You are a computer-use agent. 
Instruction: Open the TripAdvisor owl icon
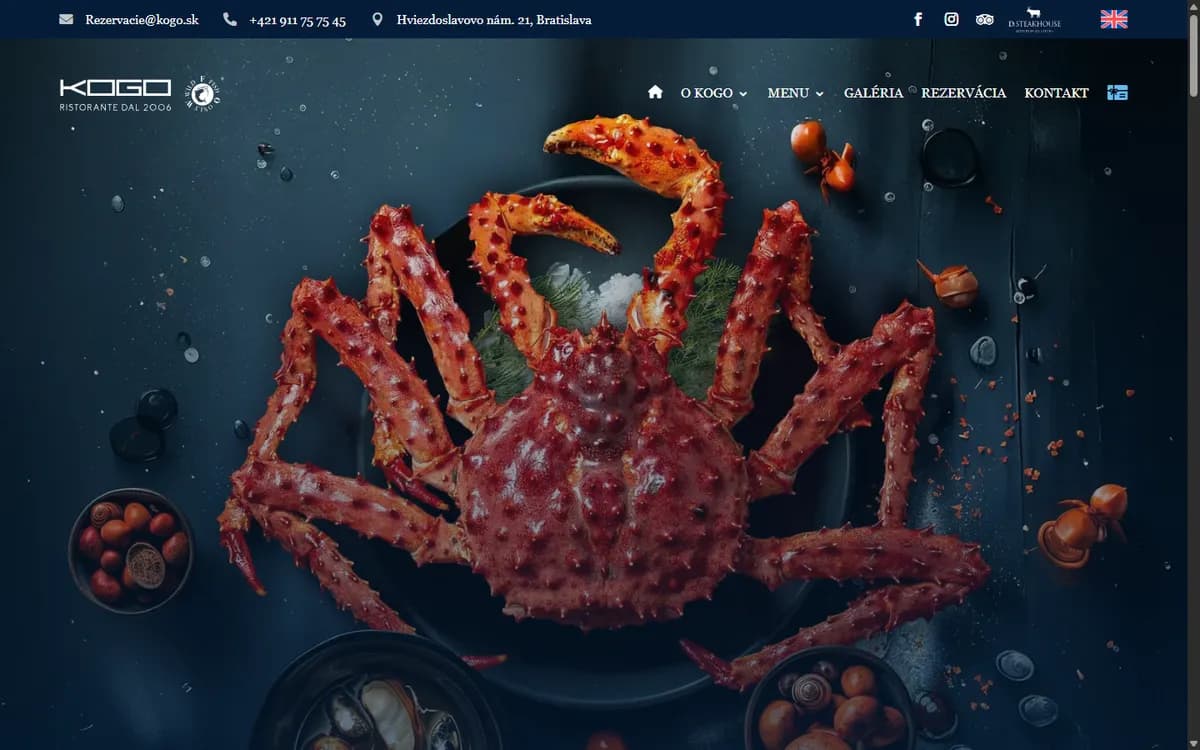985,19
